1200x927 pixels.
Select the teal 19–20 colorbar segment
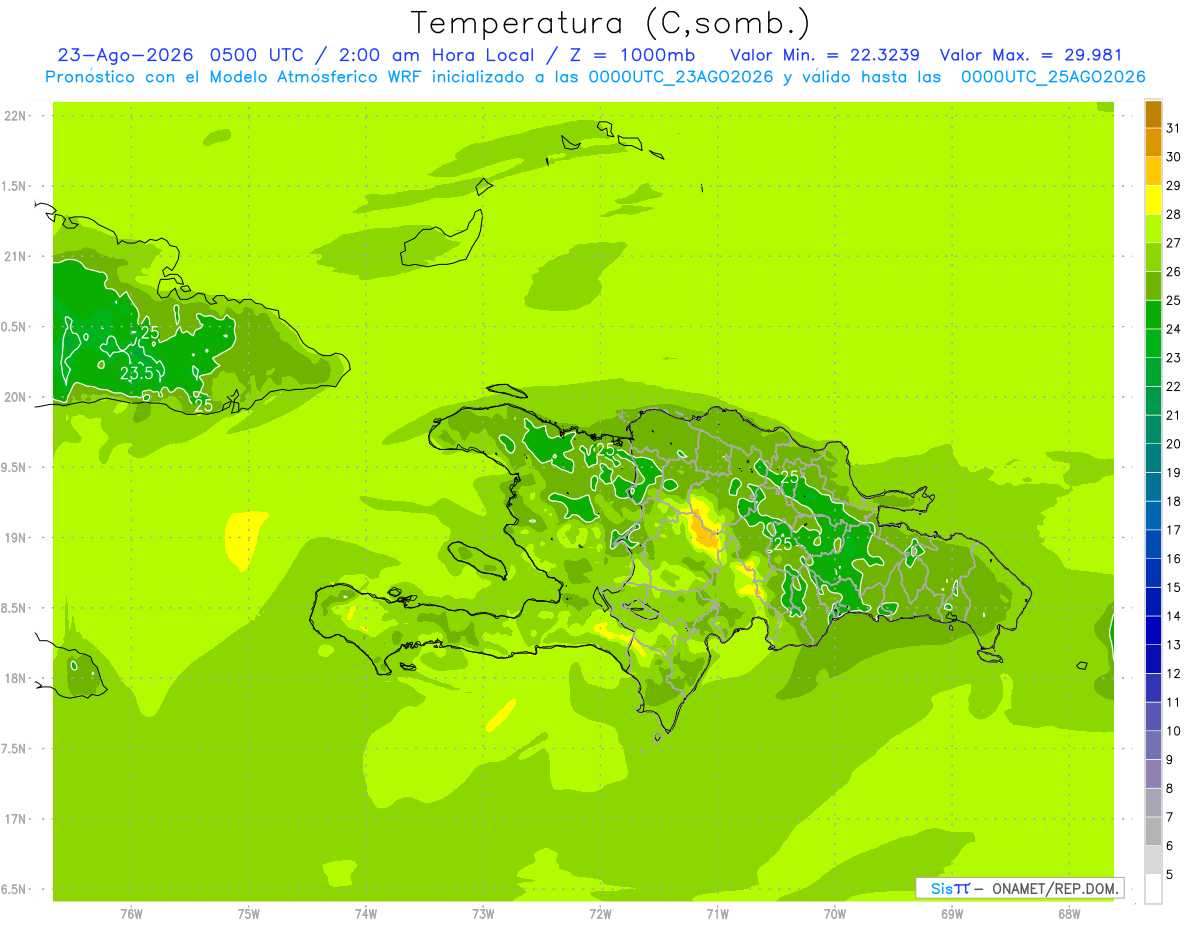coord(1153,458)
